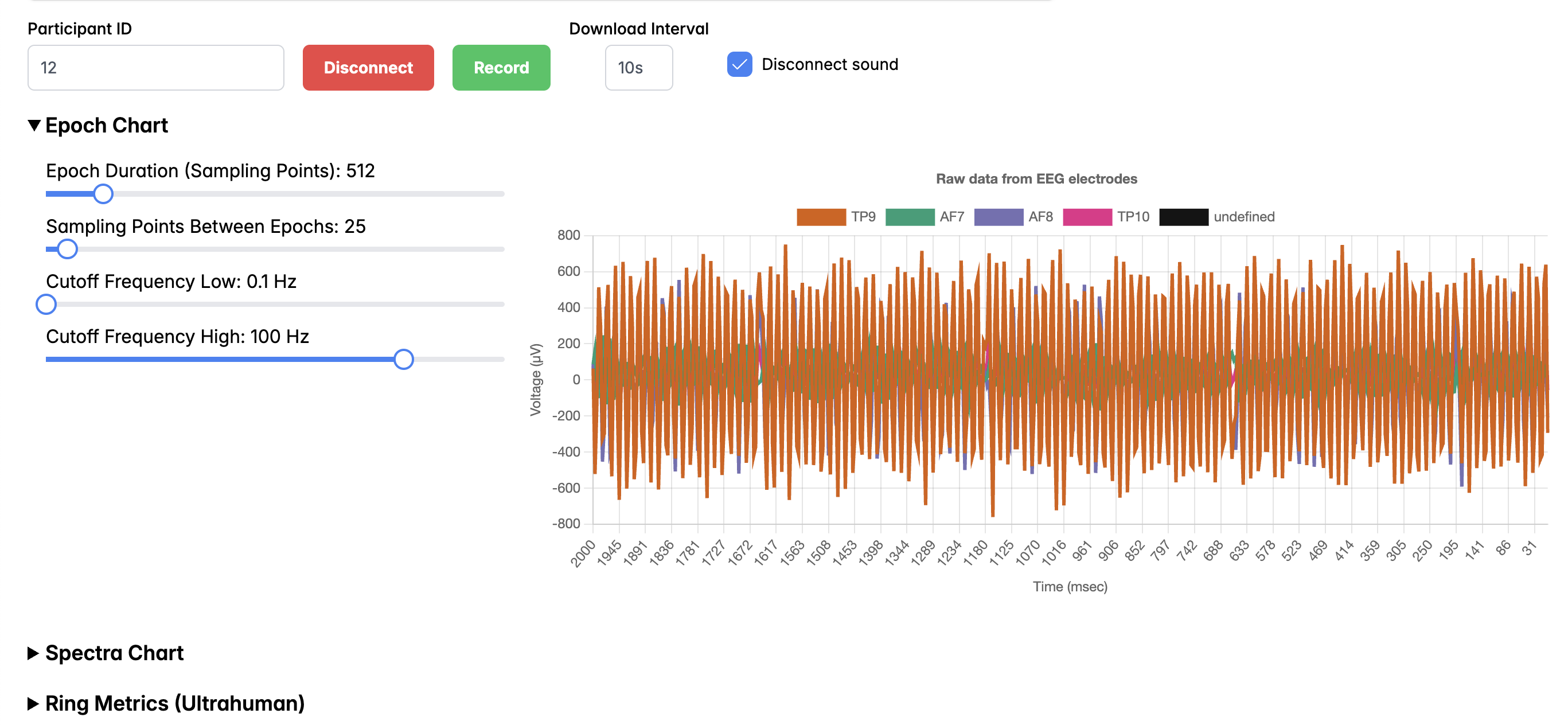Click the Cutoff Frequency High slider handle

click(404, 359)
